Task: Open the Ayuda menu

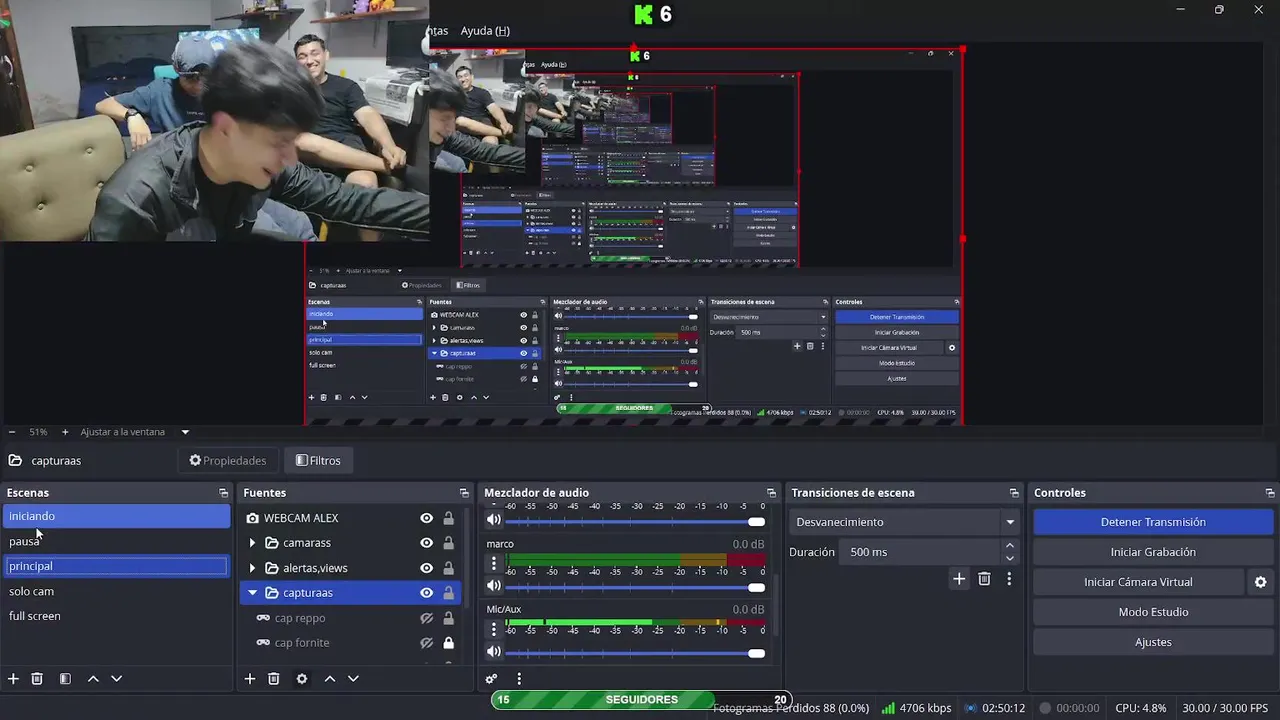Action: tap(485, 31)
